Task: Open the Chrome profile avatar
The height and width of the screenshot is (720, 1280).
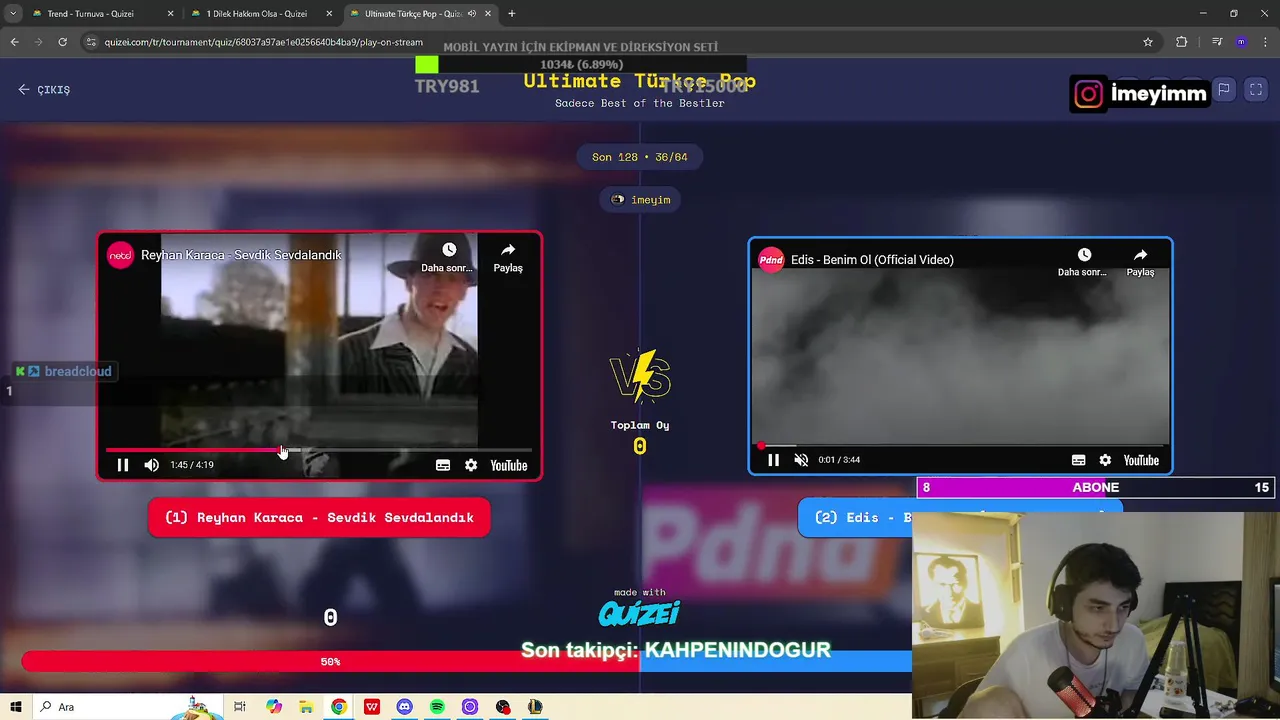Action: pyautogui.click(x=1241, y=42)
